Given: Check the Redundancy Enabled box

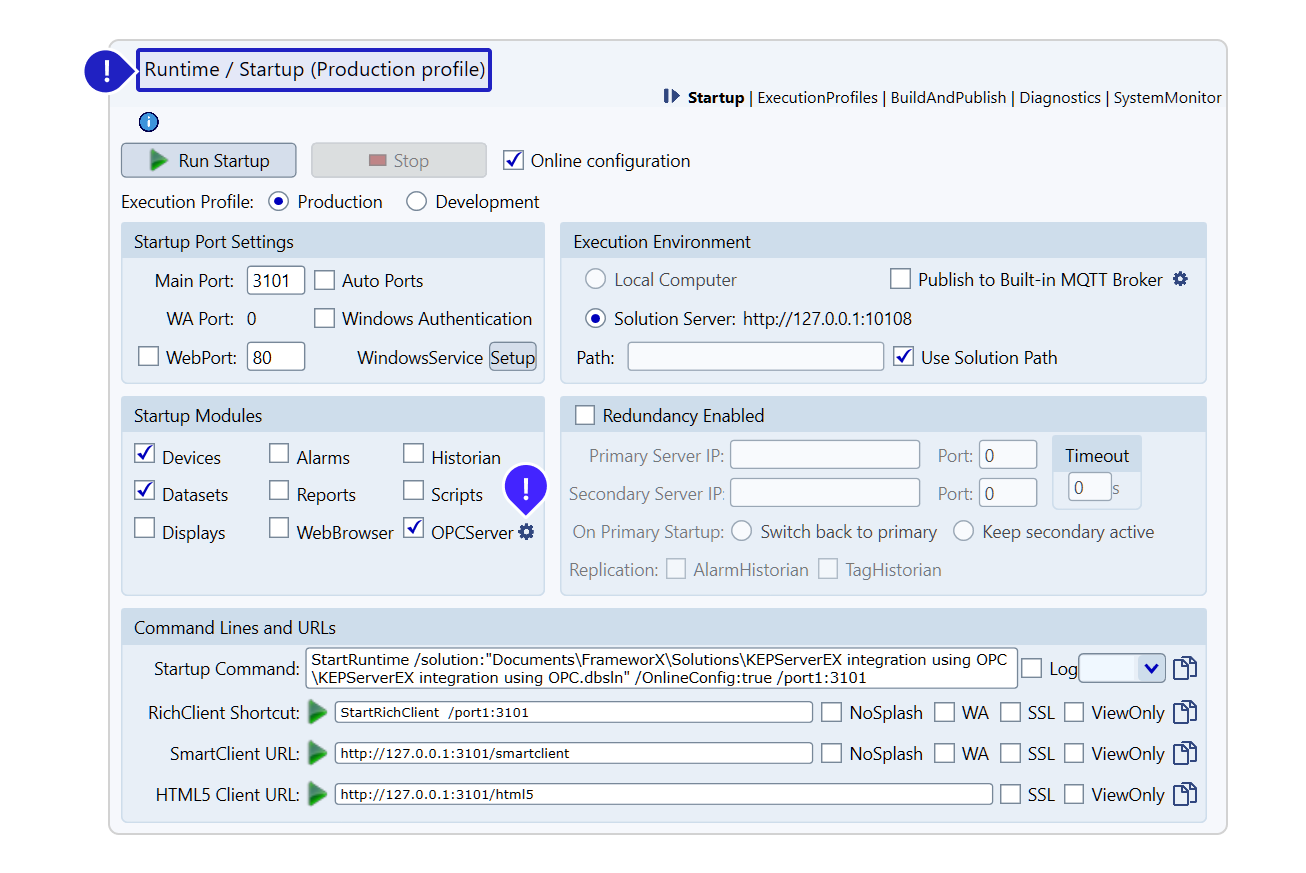Looking at the screenshot, I should tap(584, 415).
